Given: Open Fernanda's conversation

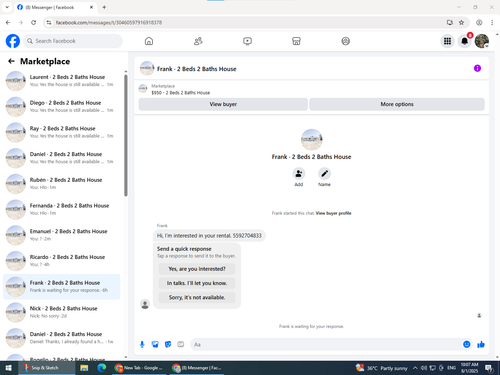Looking at the screenshot, I should click(x=62, y=209).
